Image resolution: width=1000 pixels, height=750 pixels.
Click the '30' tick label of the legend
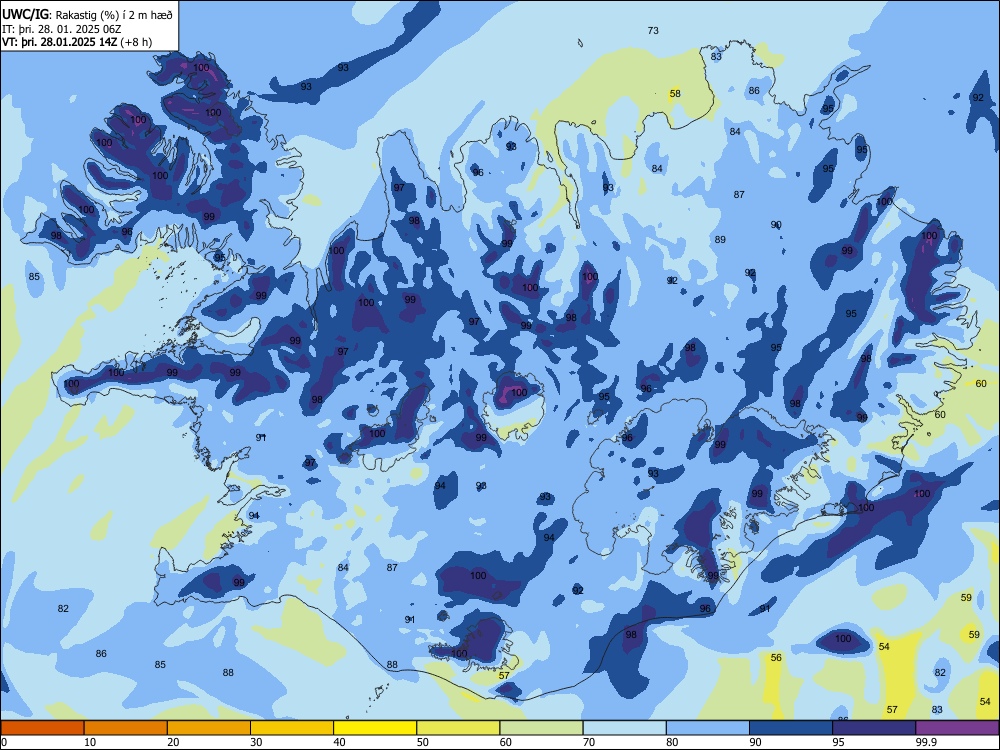[x=256, y=742]
